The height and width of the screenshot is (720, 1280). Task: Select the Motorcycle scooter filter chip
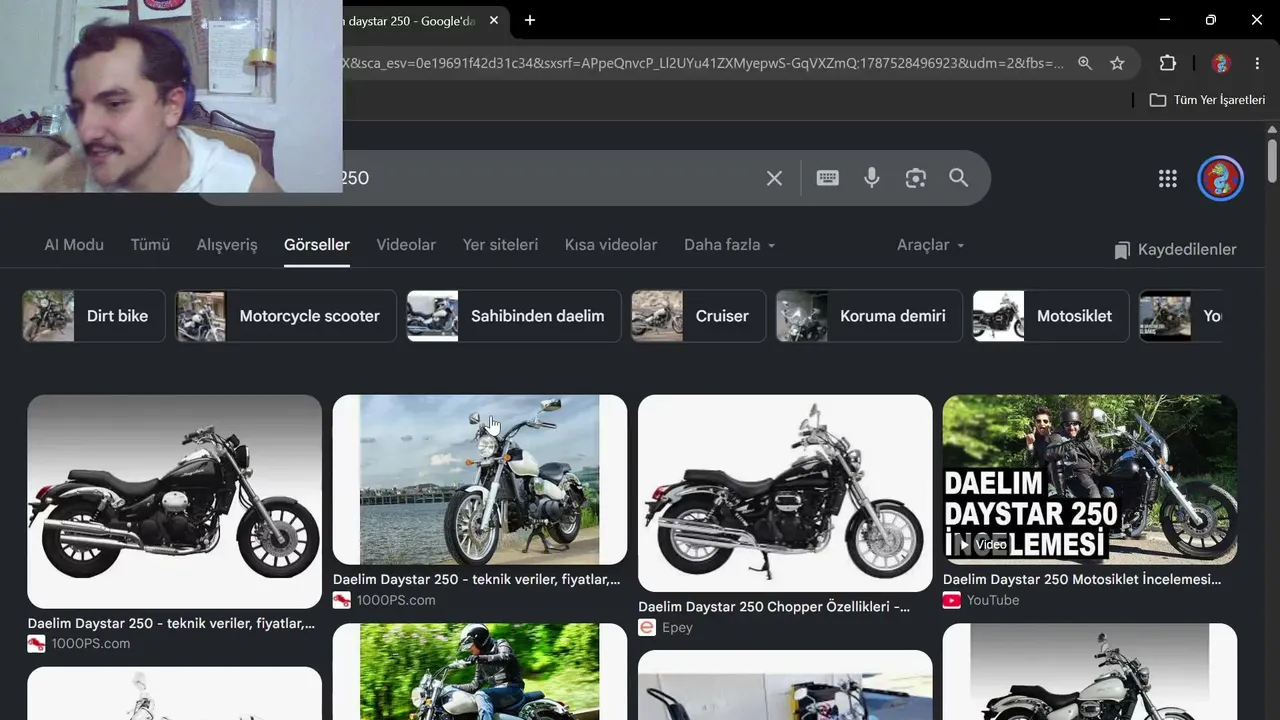[286, 316]
